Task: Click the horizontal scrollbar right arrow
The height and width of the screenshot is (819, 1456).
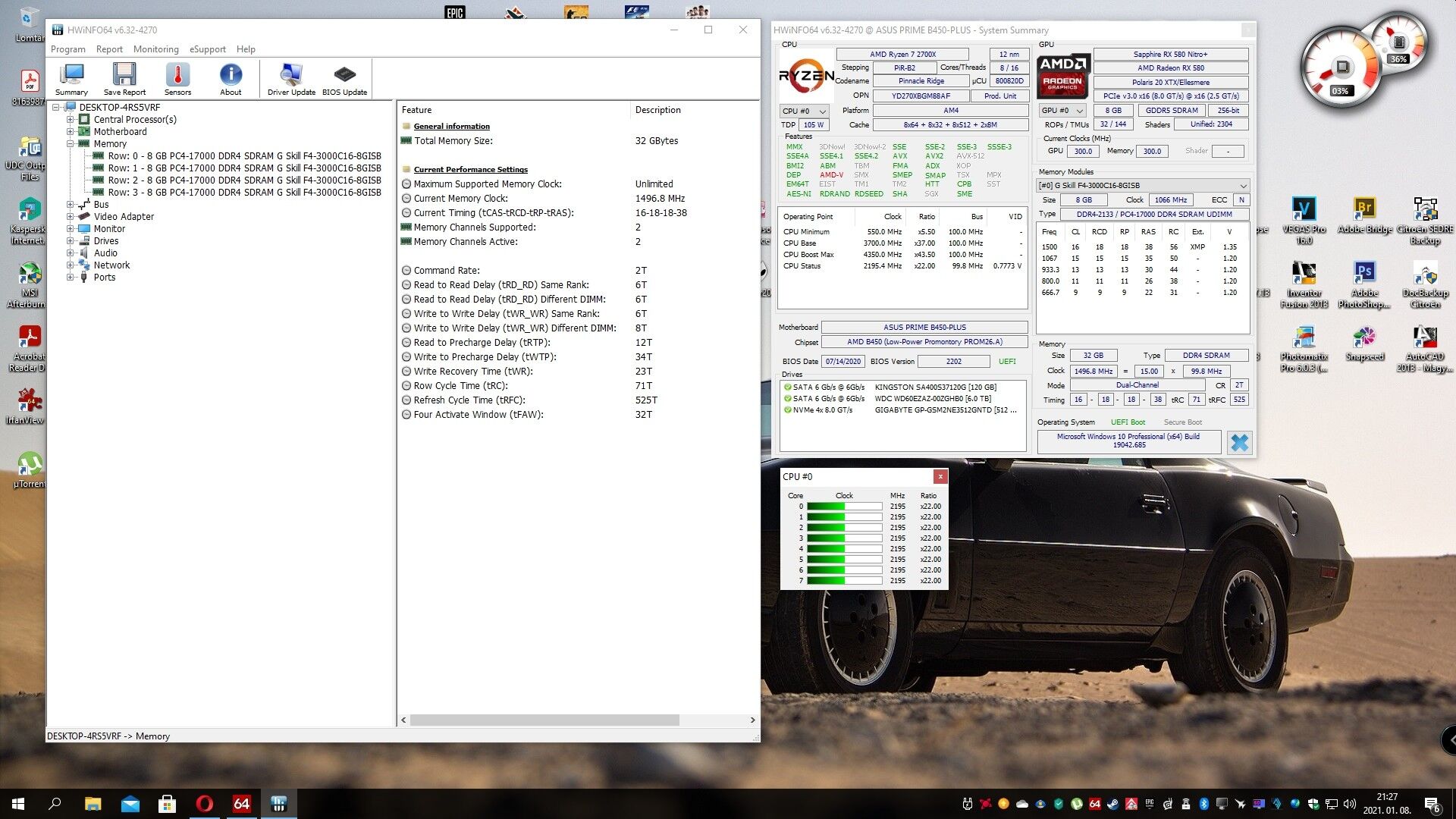Action: tap(752, 720)
